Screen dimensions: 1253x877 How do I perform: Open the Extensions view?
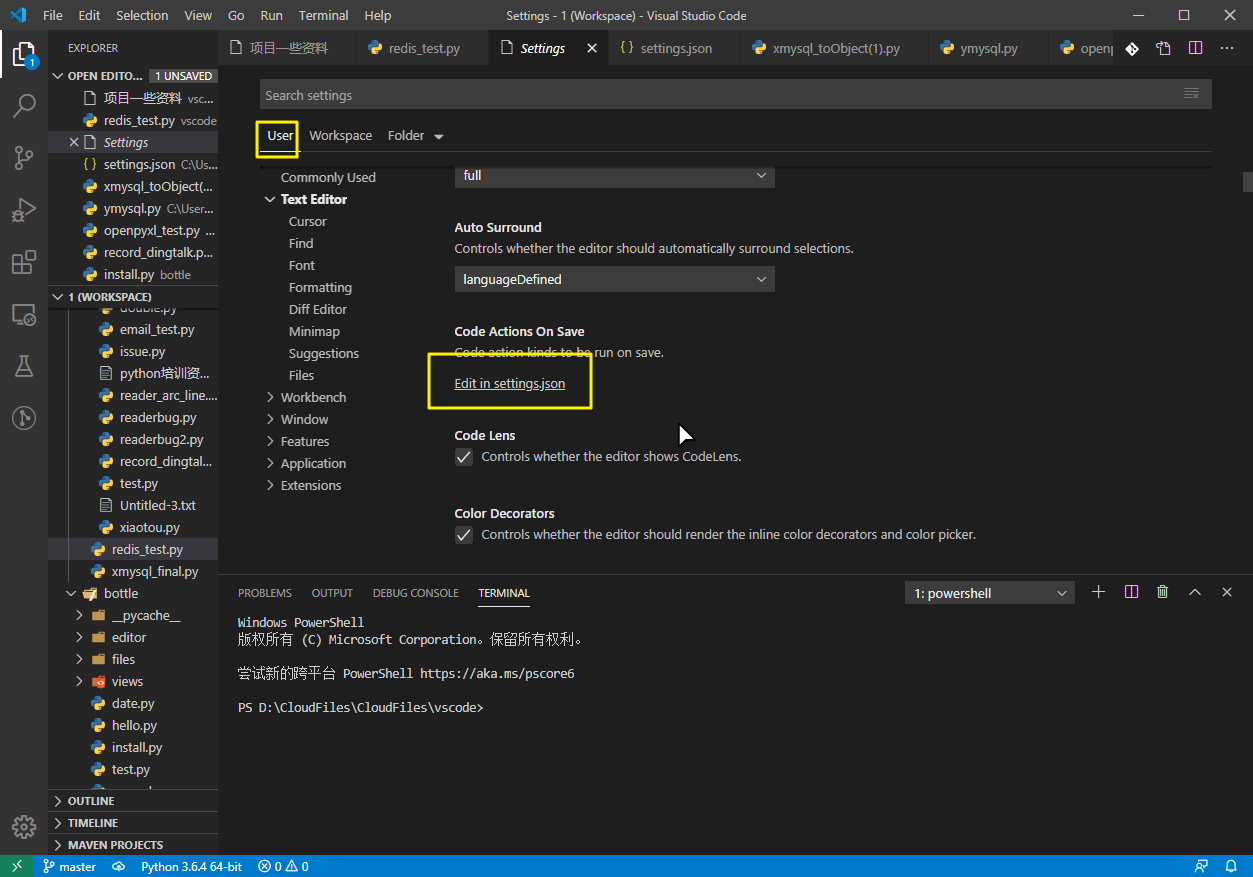24,262
